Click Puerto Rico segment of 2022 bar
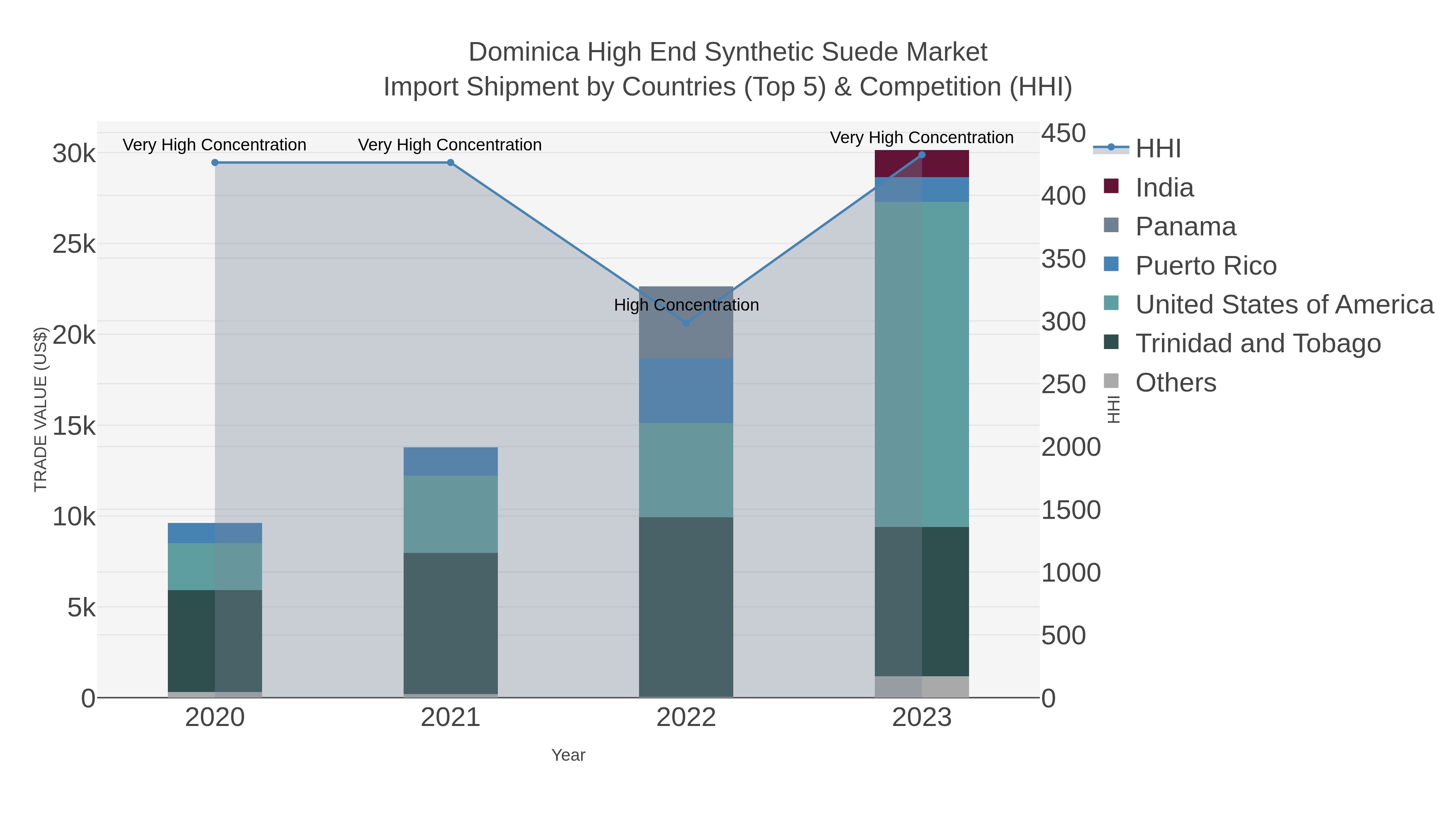The width and height of the screenshot is (1456, 819). (686, 391)
